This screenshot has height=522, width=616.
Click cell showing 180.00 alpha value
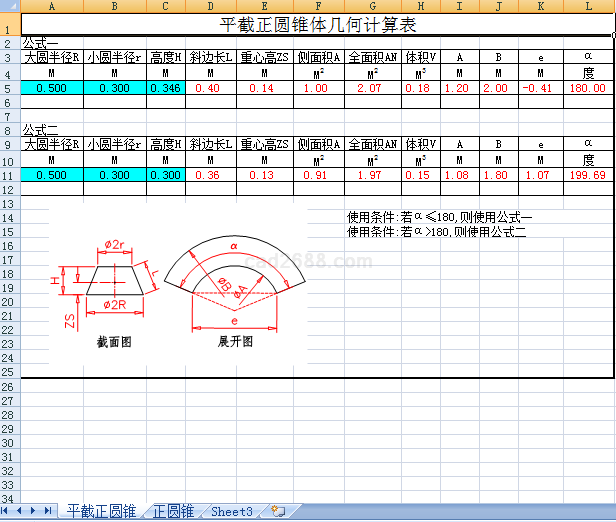pyautogui.click(x=588, y=89)
